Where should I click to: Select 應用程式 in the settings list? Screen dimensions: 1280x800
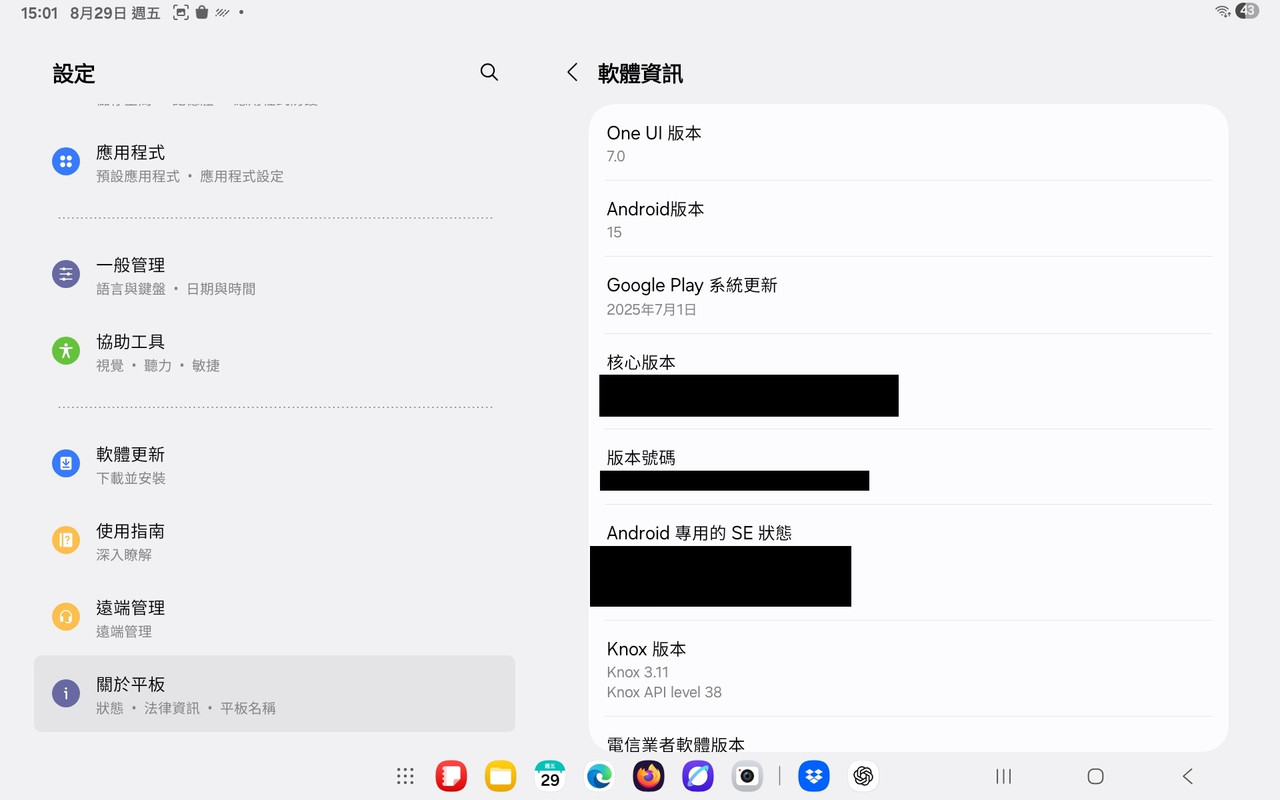tap(274, 163)
